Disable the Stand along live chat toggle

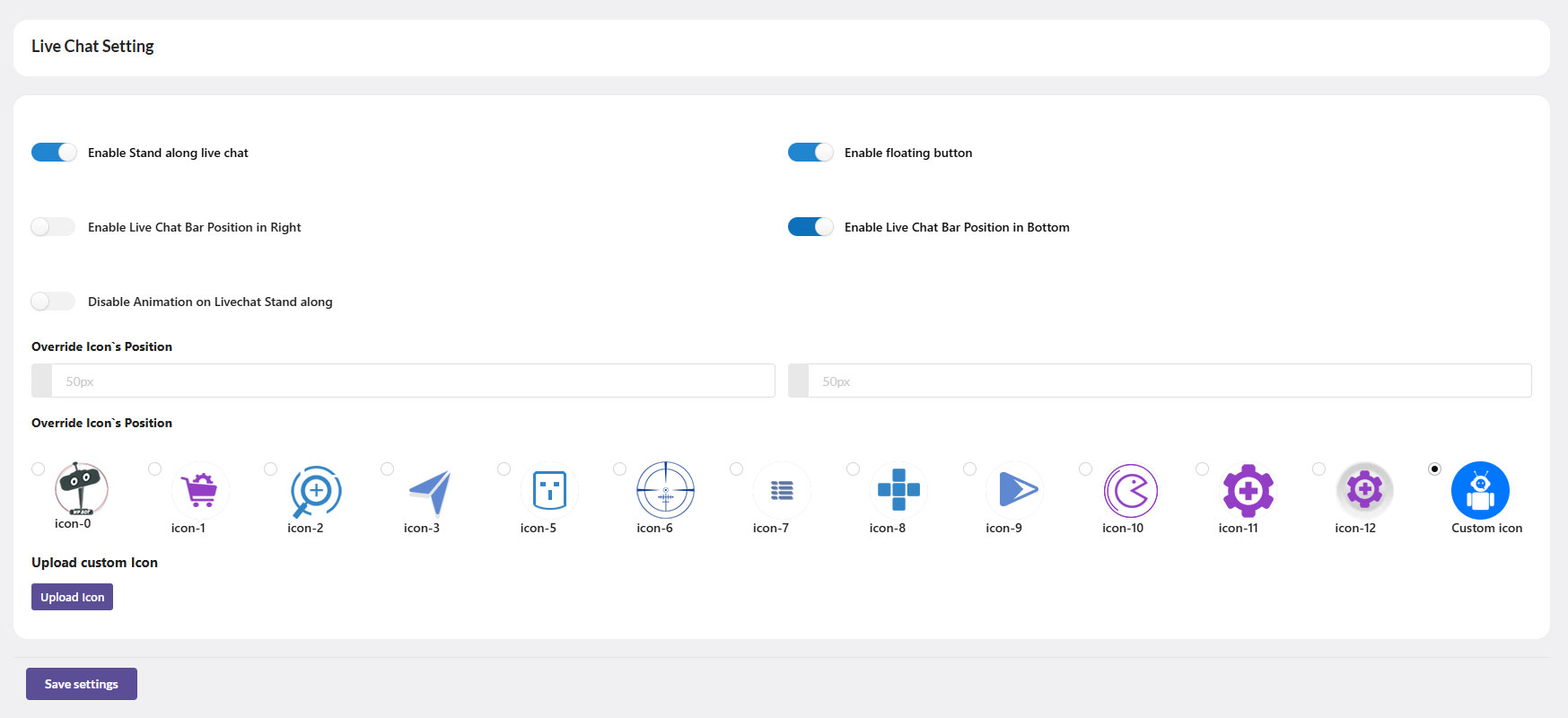pyautogui.click(x=54, y=153)
